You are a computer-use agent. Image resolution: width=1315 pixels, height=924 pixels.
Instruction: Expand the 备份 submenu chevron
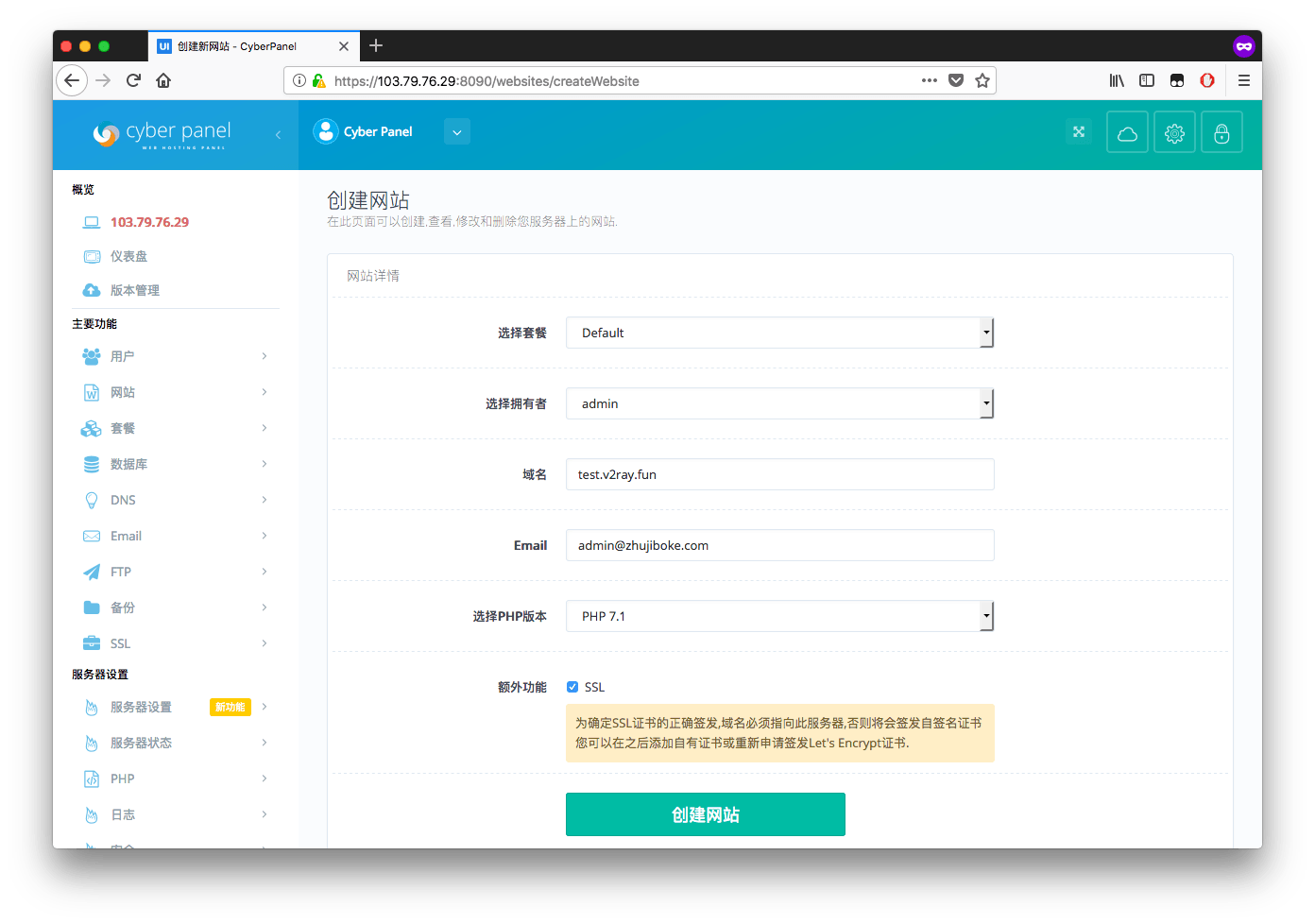265,607
